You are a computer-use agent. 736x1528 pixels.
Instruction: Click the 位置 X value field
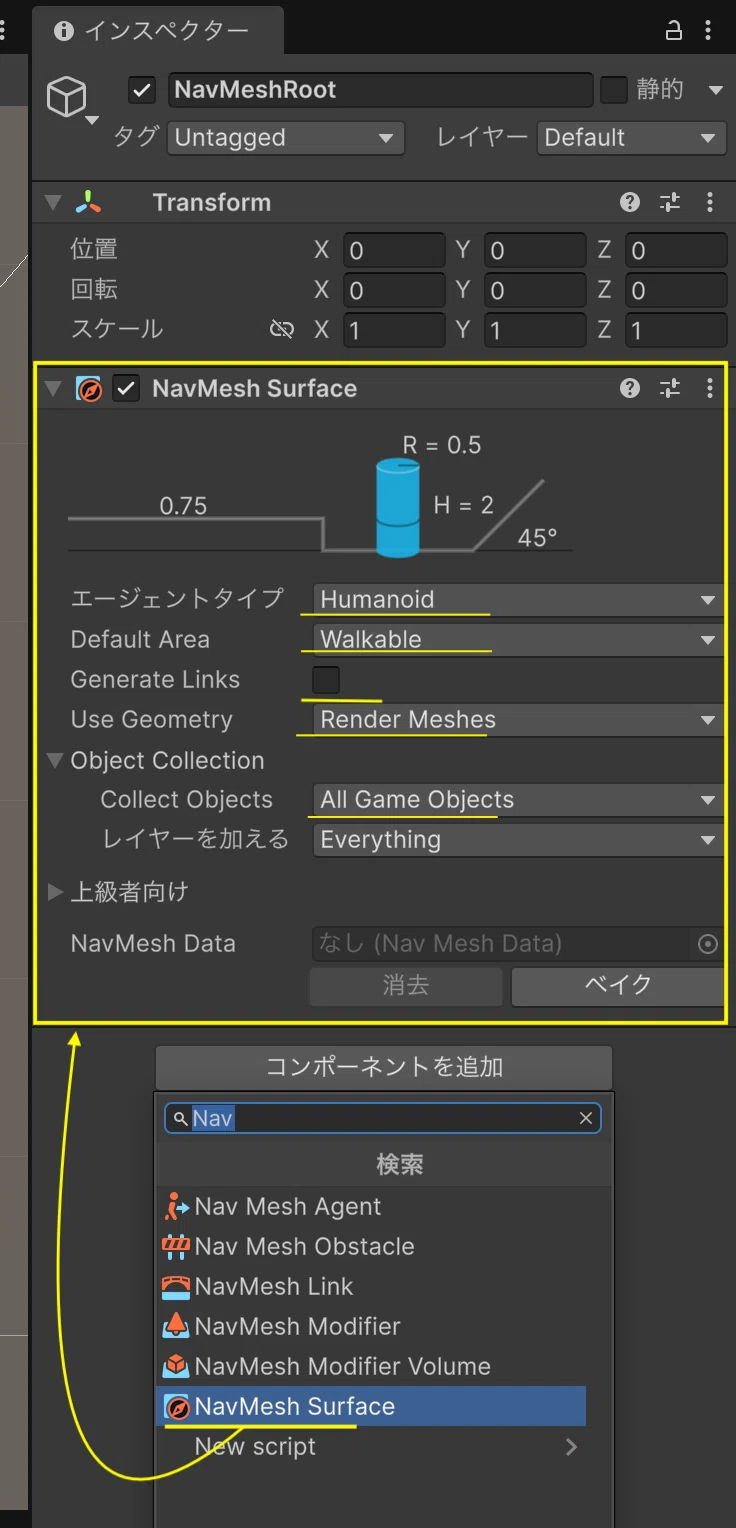(394, 250)
